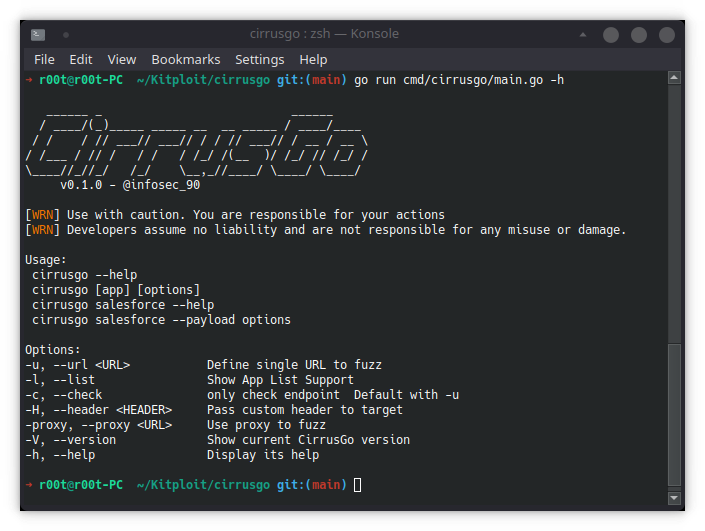Click the Konsole terminal icon in title bar
This screenshot has height=531, width=705.
[x=38, y=35]
